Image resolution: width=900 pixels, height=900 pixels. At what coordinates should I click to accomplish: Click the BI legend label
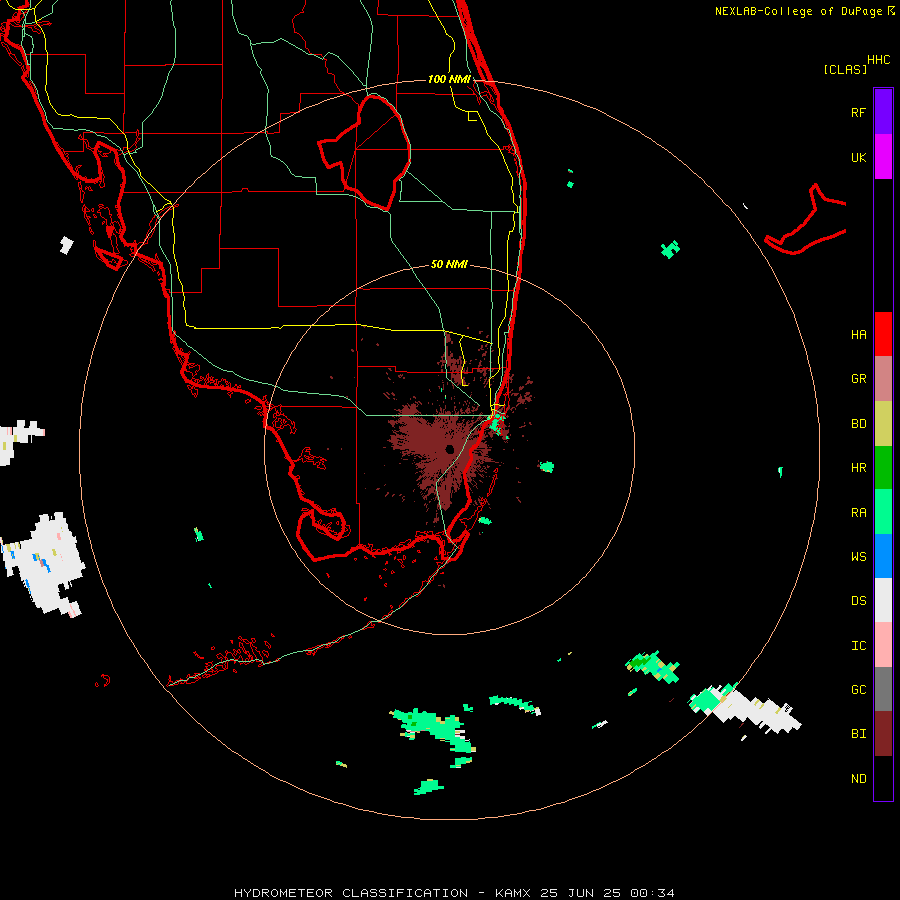[858, 734]
